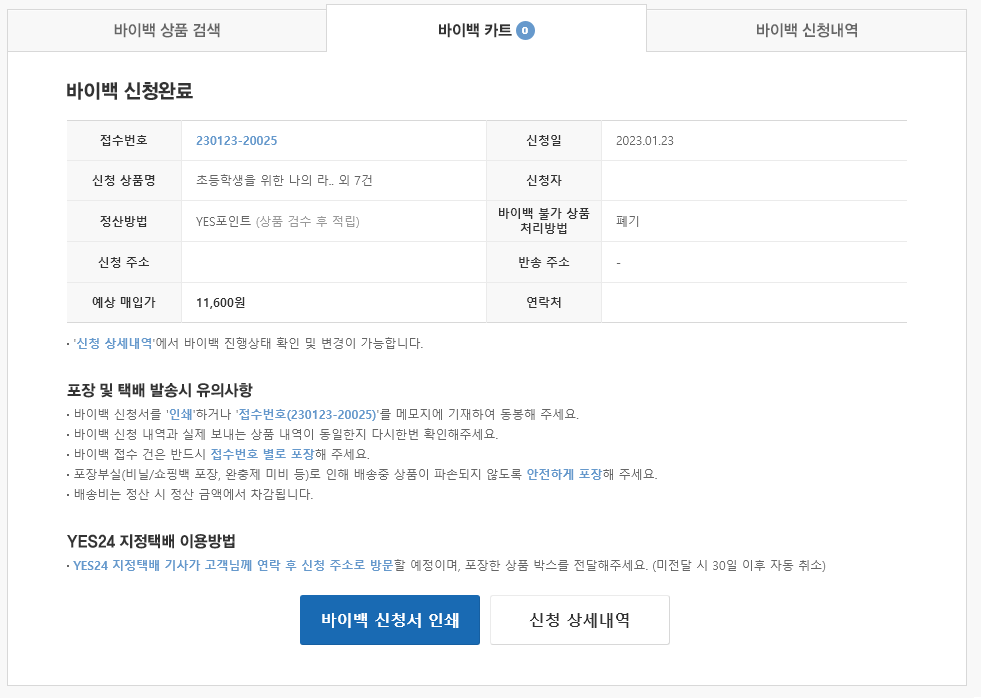This screenshot has height=698, width=985.
Task: Click the 접수번호 label cell
Action: [x=124, y=141]
